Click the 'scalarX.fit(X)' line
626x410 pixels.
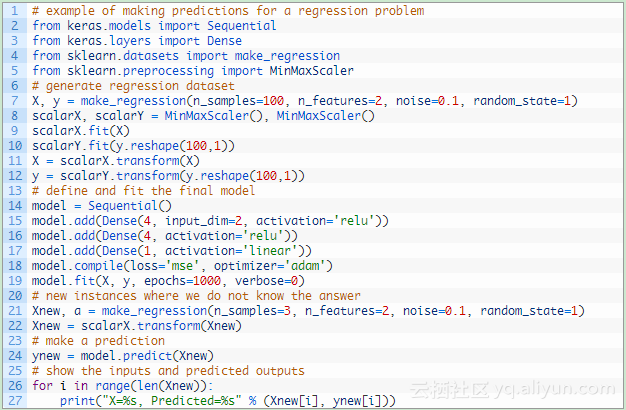[x=81, y=131]
